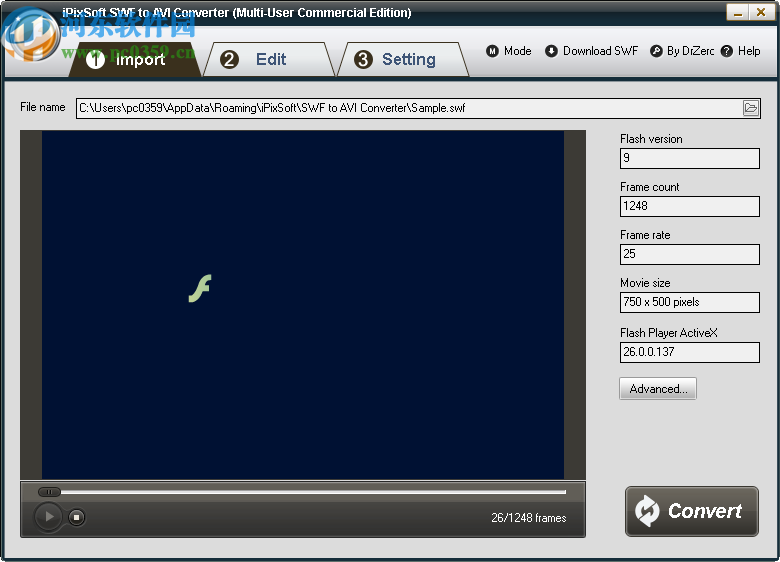Close the converter window
Image resolution: width=780 pixels, height=562 pixels.
click(762, 12)
